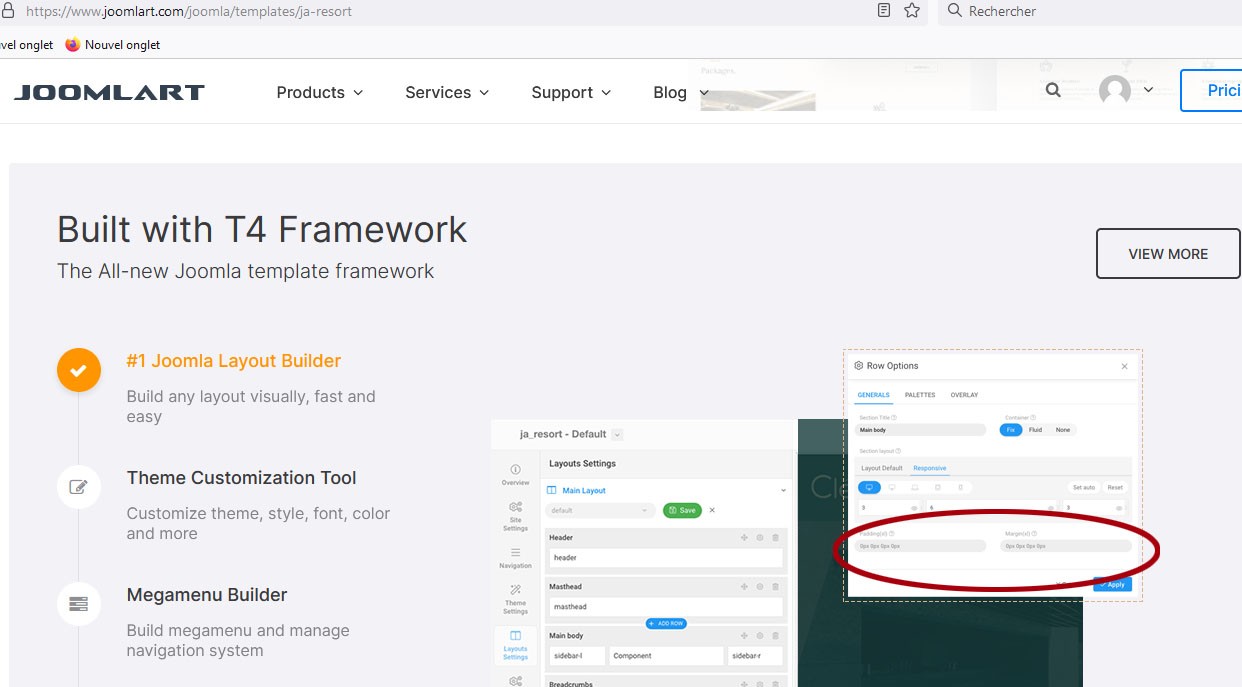Viewport: 1242px width, 687px height.
Task: Click the orange checkmark circle icon
Action: coord(79,370)
